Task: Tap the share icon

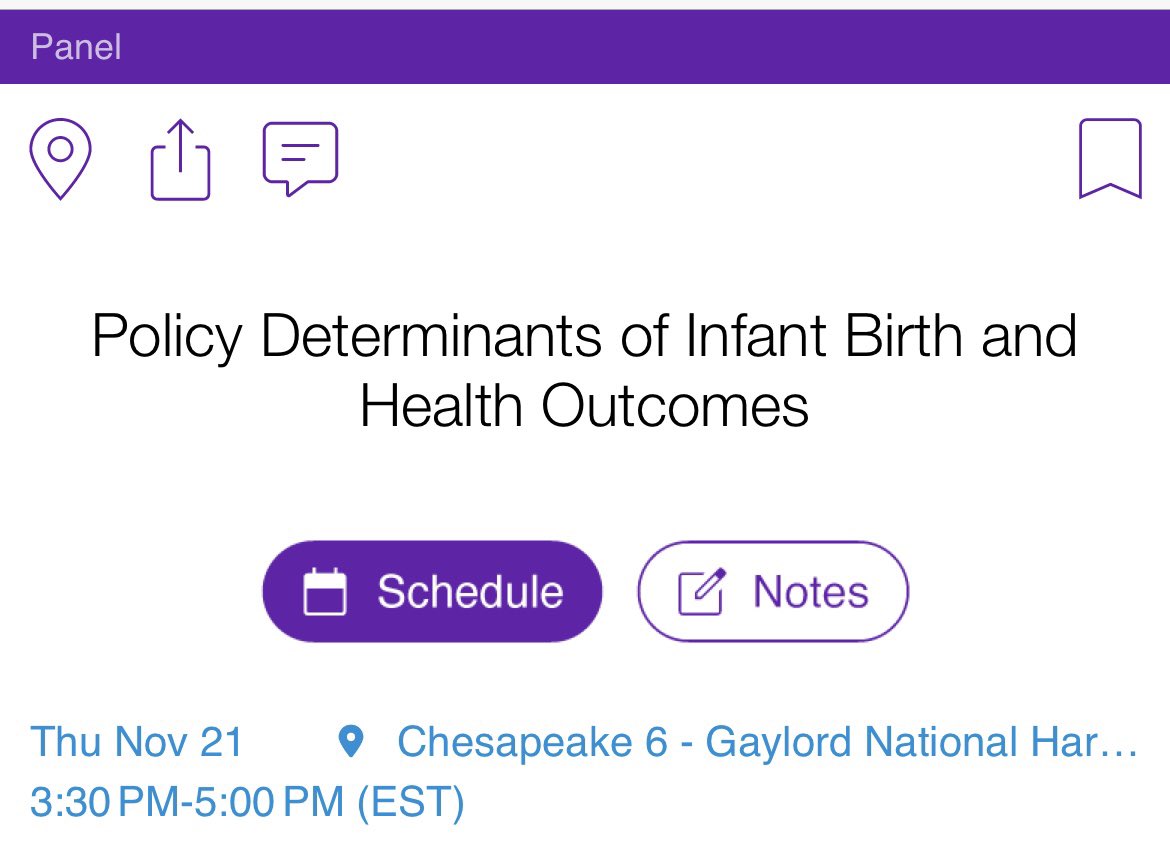Action: [x=181, y=160]
